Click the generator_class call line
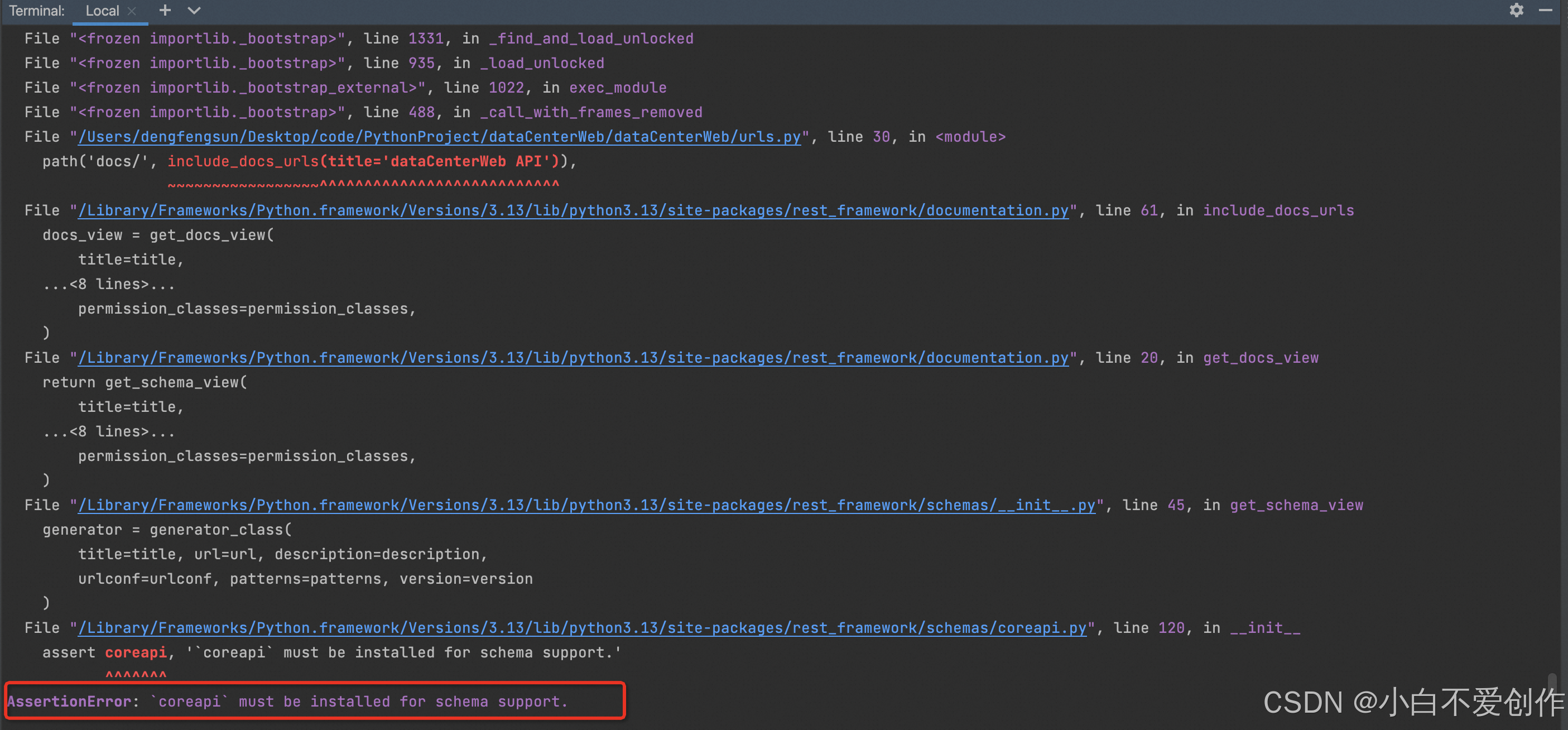Viewport: 1568px width, 730px height. tap(167, 530)
